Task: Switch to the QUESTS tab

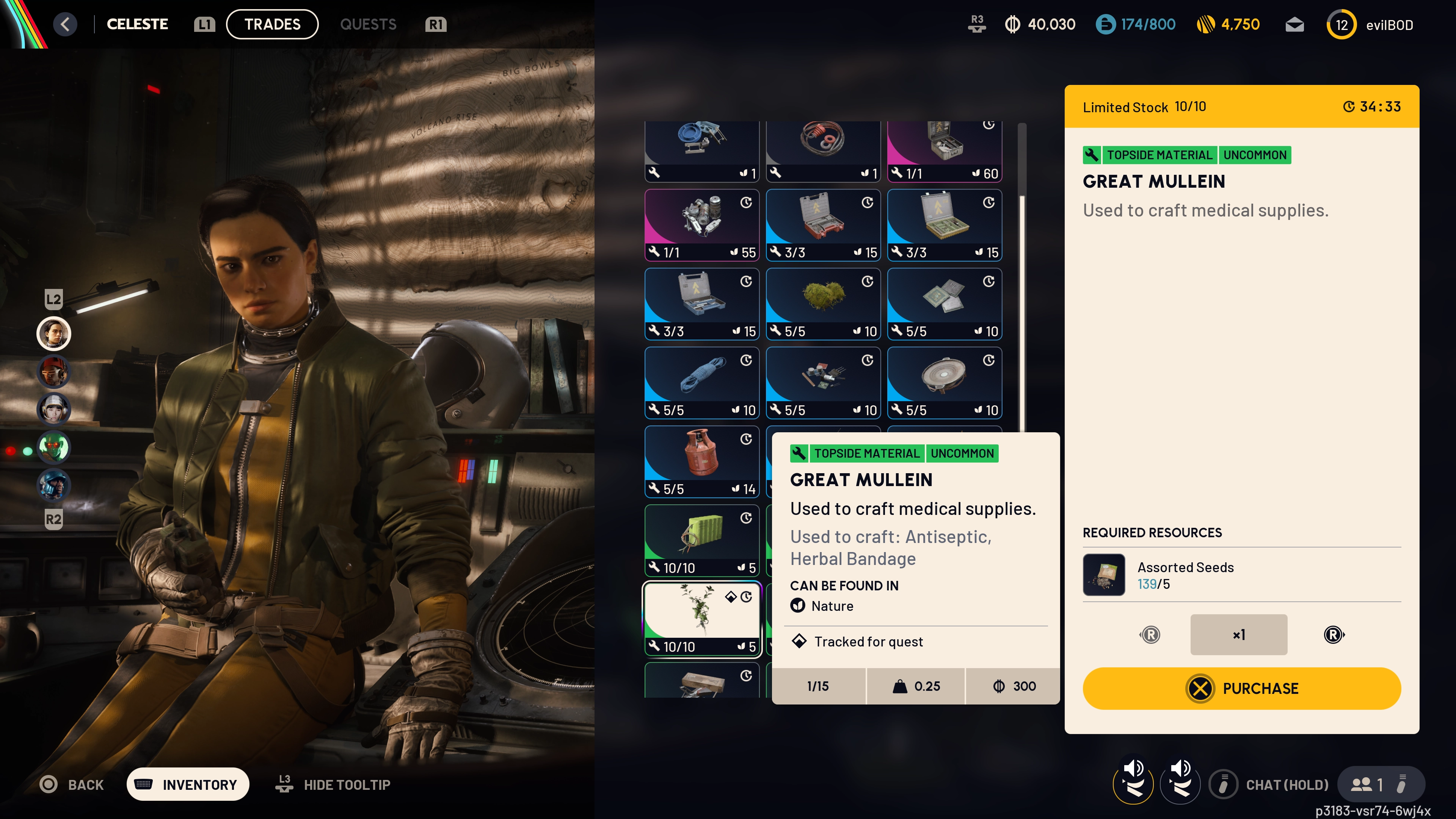Action: click(368, 24)
